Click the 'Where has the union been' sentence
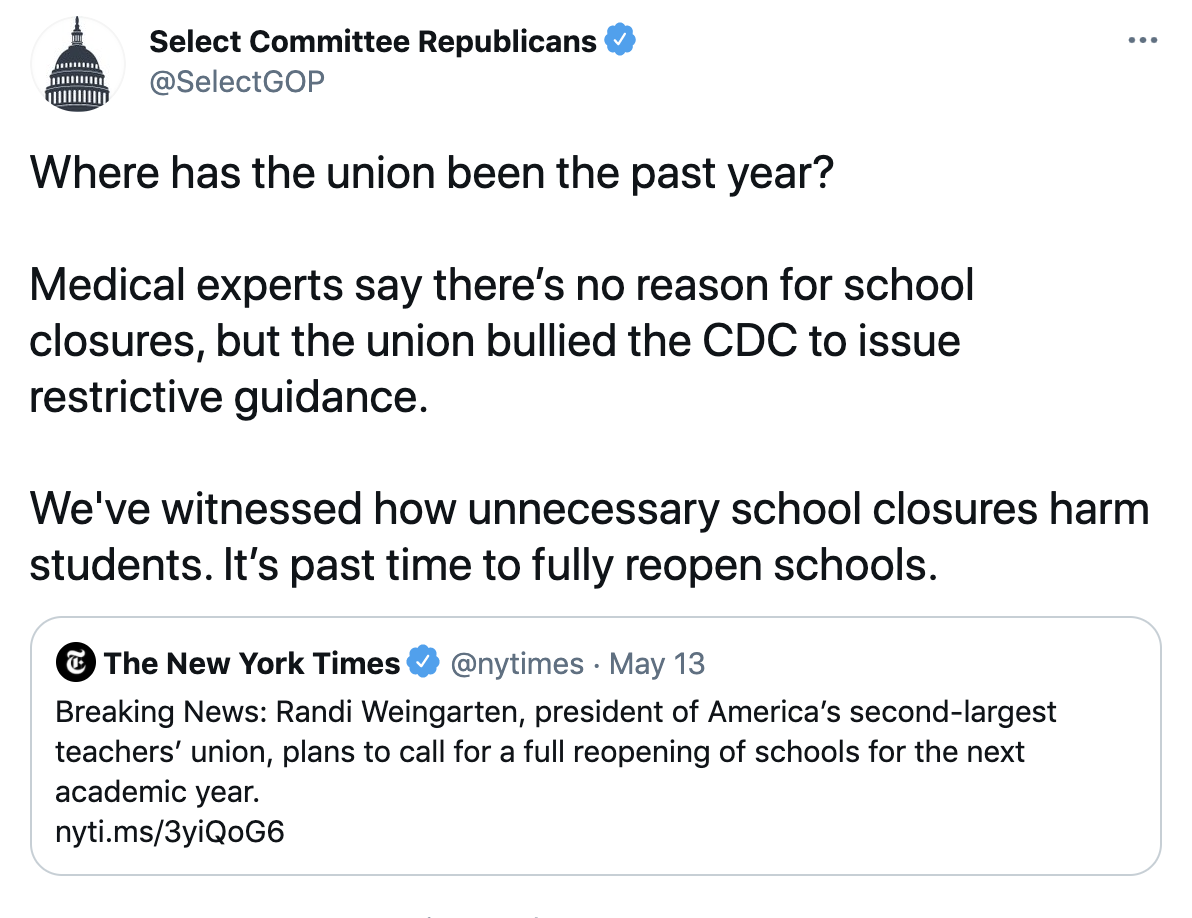Screen dimensions: 1192x918 (x=430, y=173)
